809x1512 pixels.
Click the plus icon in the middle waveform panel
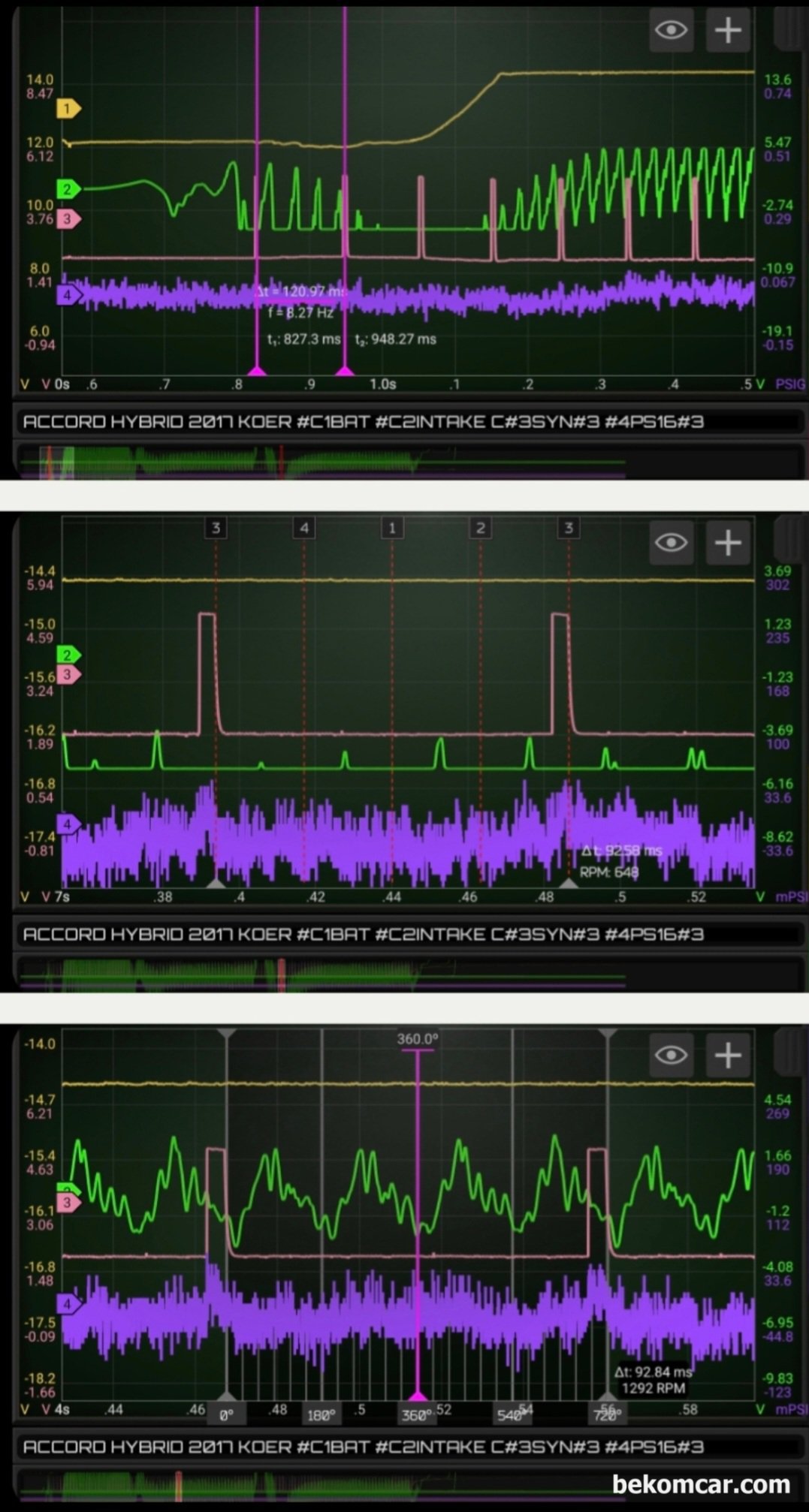tap(728, 542)
